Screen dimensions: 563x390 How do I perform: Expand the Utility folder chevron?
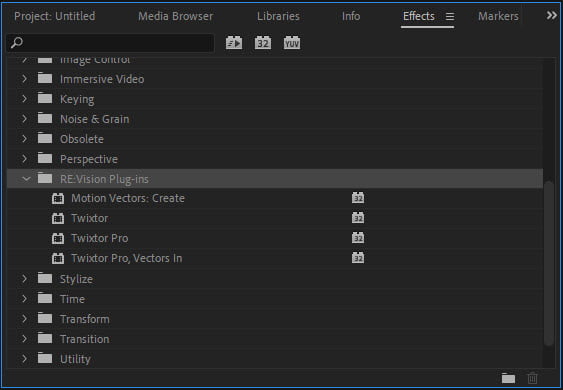[x=24, y=359]
